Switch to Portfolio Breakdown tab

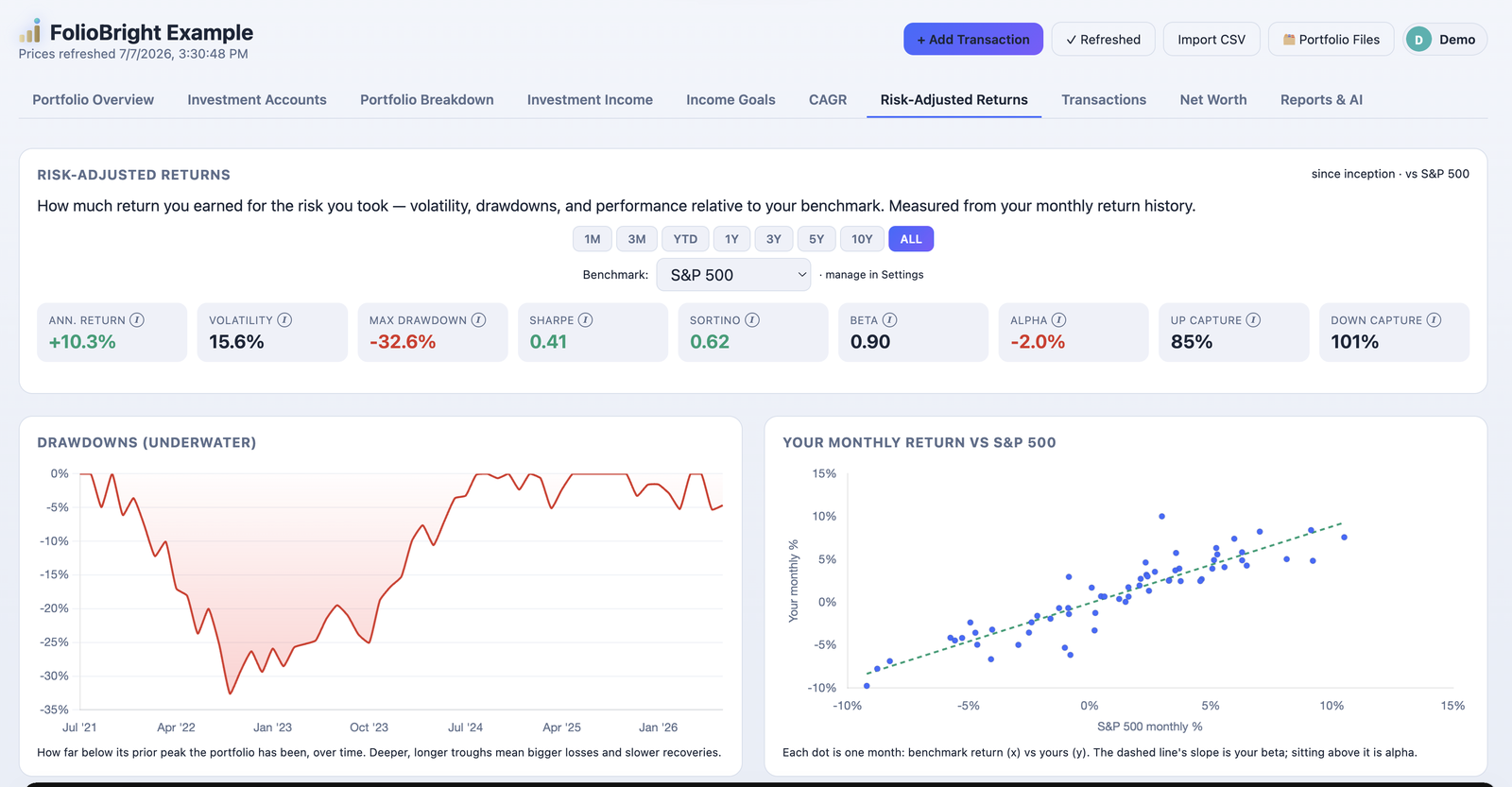click(x=427, y=99)
